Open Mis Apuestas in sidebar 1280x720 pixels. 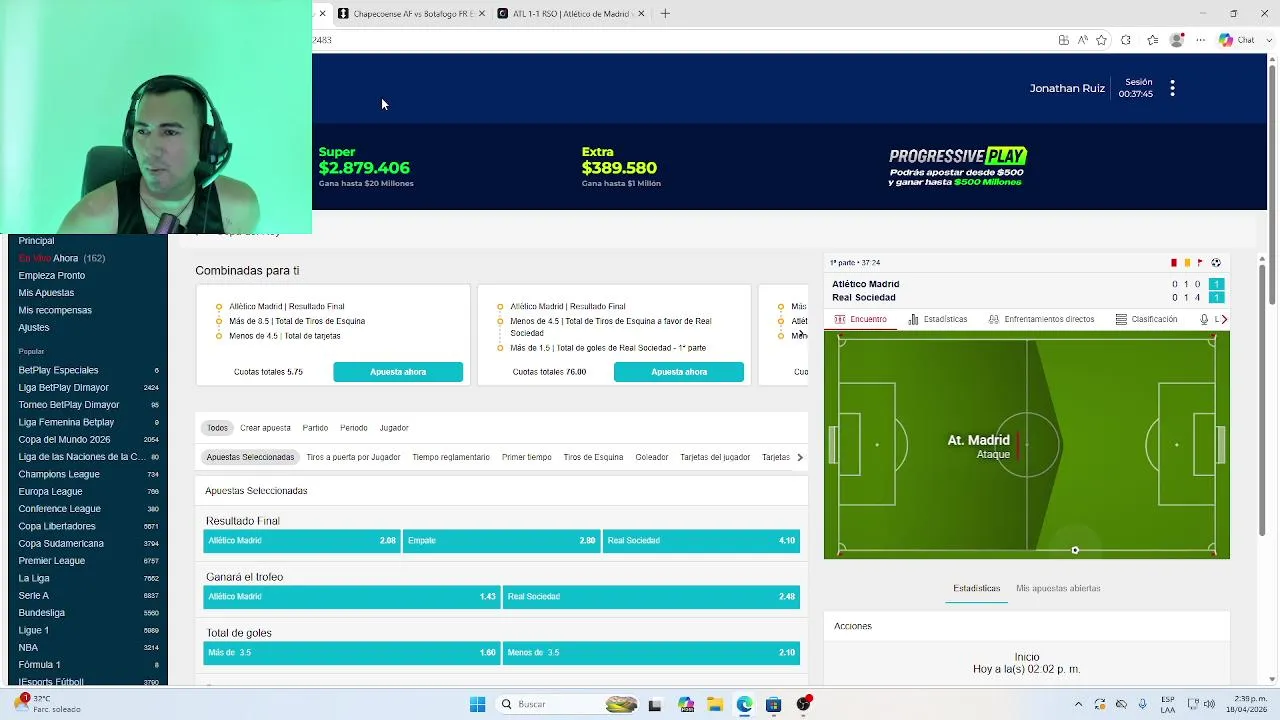(46, 293)
